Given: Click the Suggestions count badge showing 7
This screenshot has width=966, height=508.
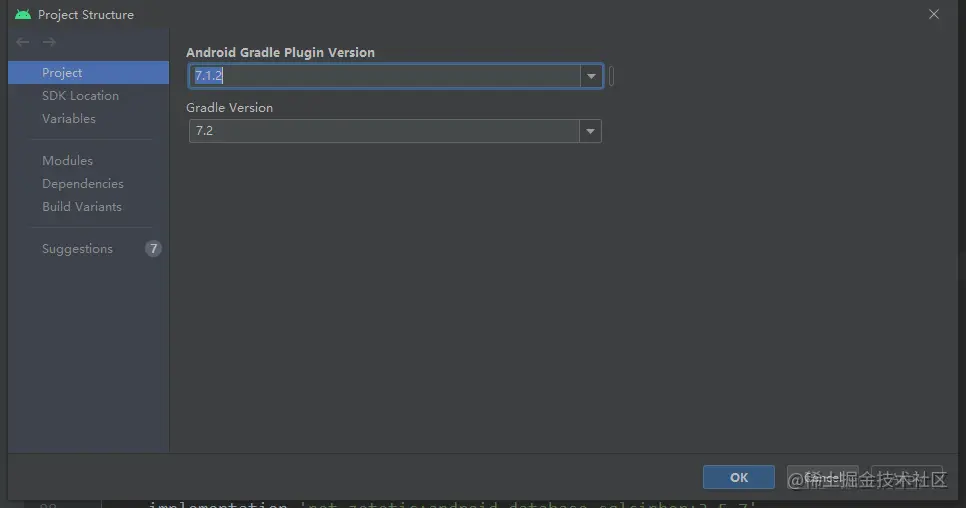Looking at the screenshot, I should [153, 249].
